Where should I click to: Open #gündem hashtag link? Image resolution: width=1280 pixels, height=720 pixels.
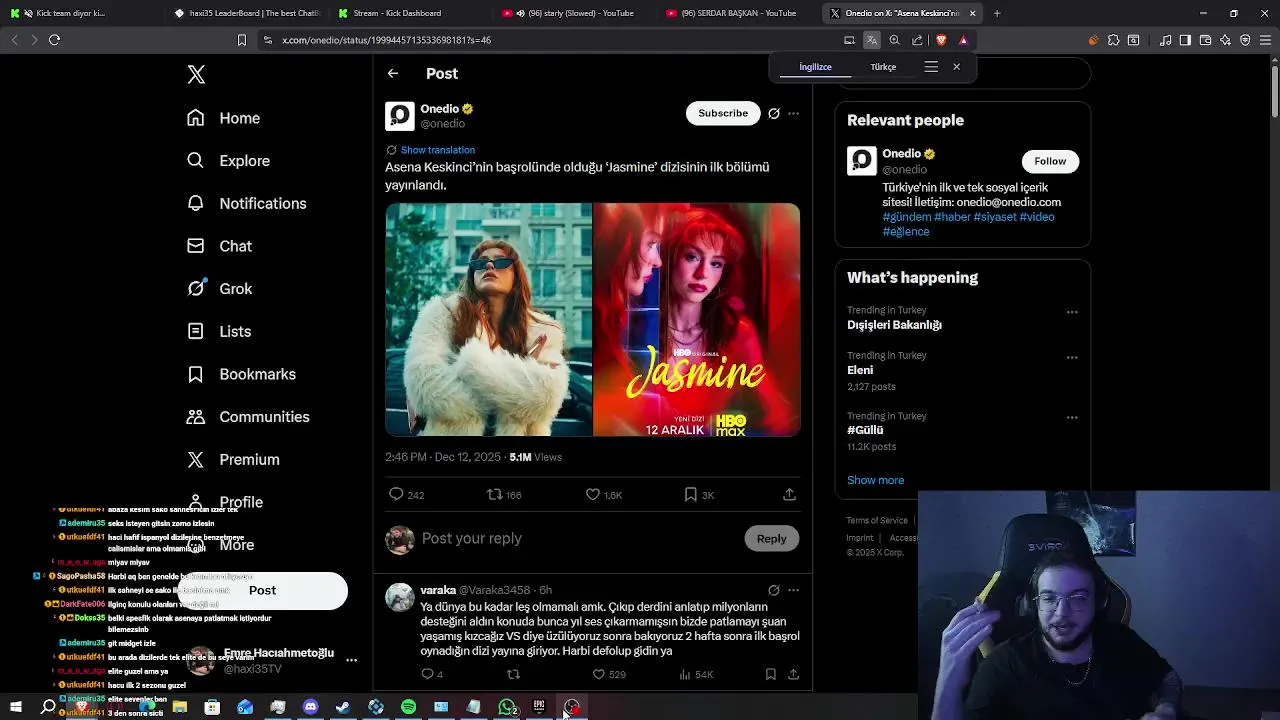click(x=907, y=217)
